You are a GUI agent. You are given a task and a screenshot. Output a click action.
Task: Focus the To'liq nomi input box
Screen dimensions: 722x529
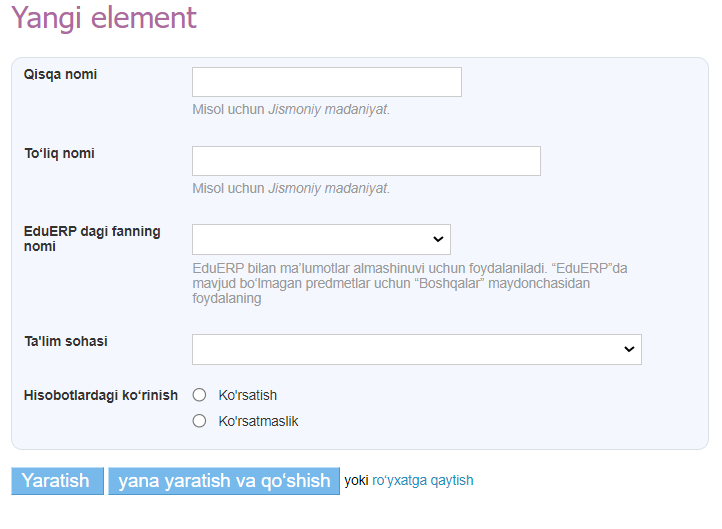[366, 161]
